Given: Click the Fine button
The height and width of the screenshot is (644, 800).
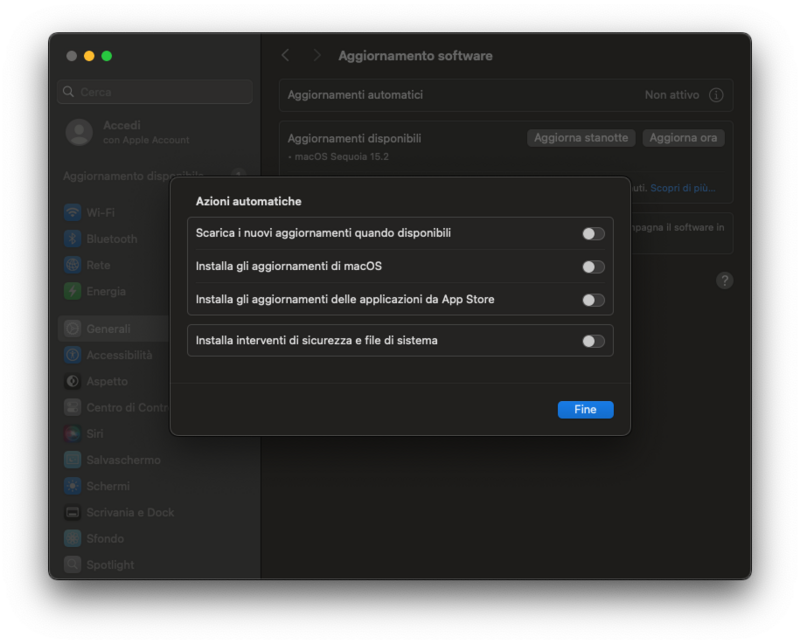Looking at the screenshot, I should tap(585, 409).
